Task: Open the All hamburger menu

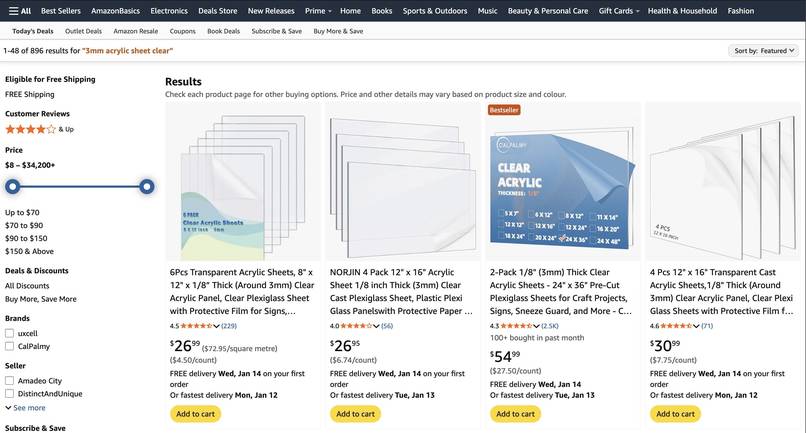Action: click(x=20, y=11)
